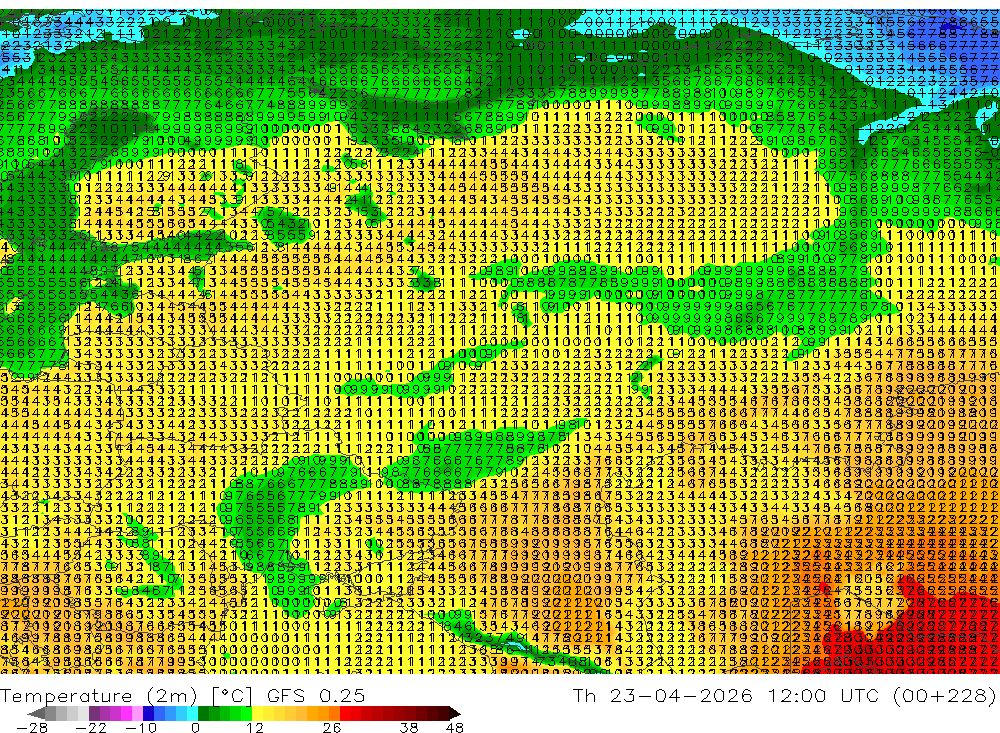Viewport: 1000px width, 733px height.
Task: Click the dark blue swatch above -10
Action: click(148, 713)
